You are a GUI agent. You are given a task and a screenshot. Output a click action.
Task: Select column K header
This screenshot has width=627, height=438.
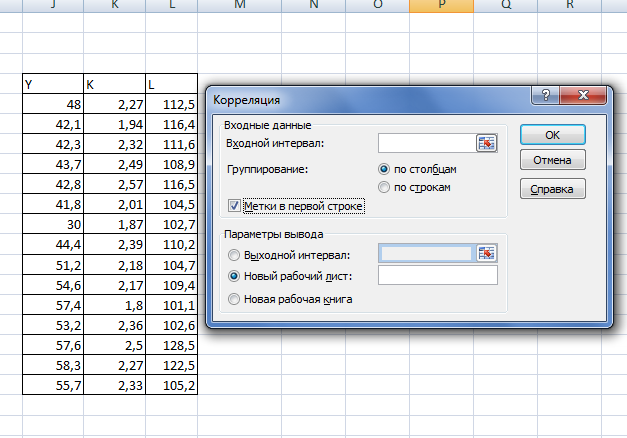115,7
